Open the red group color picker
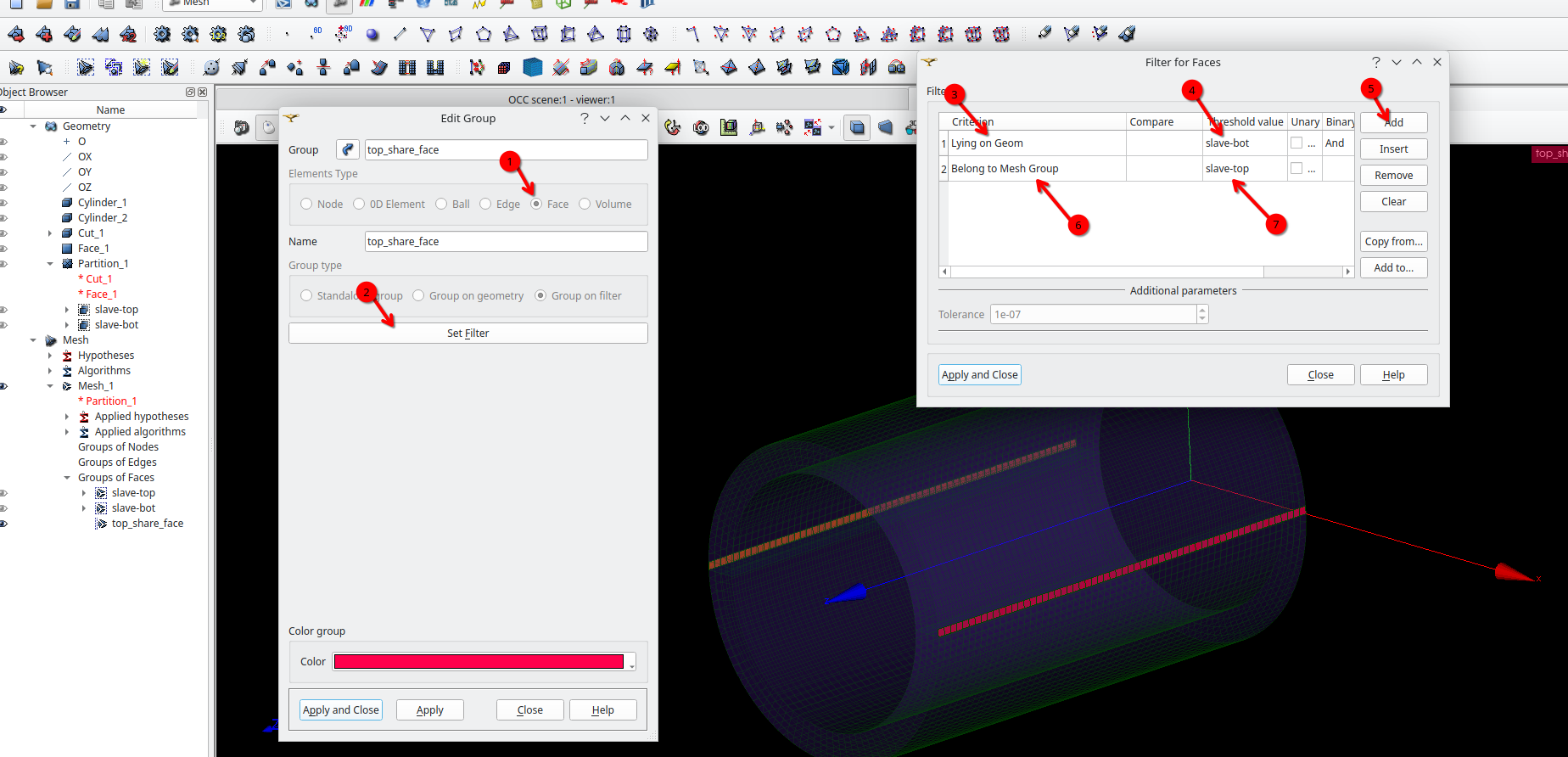The width and height of the screenshot is (1568, 757). tap(479, 662)
